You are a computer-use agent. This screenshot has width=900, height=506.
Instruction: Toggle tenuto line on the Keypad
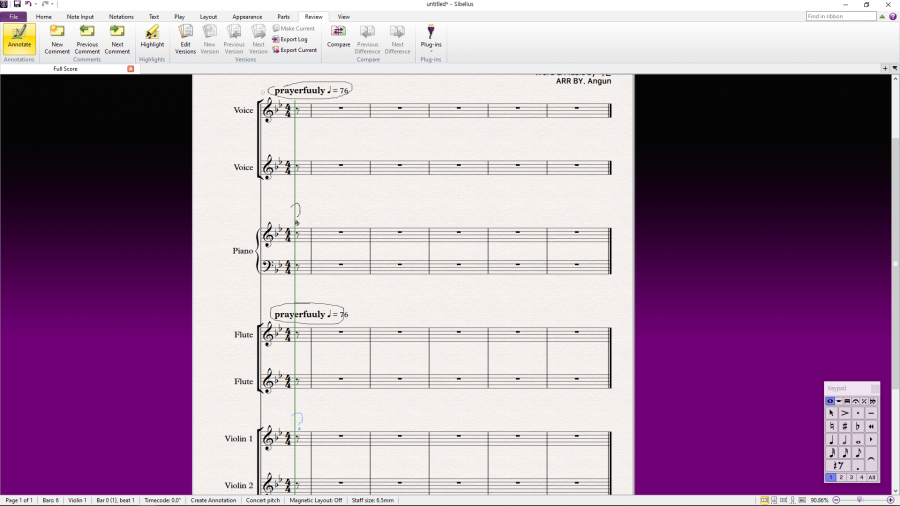[871, 413]
